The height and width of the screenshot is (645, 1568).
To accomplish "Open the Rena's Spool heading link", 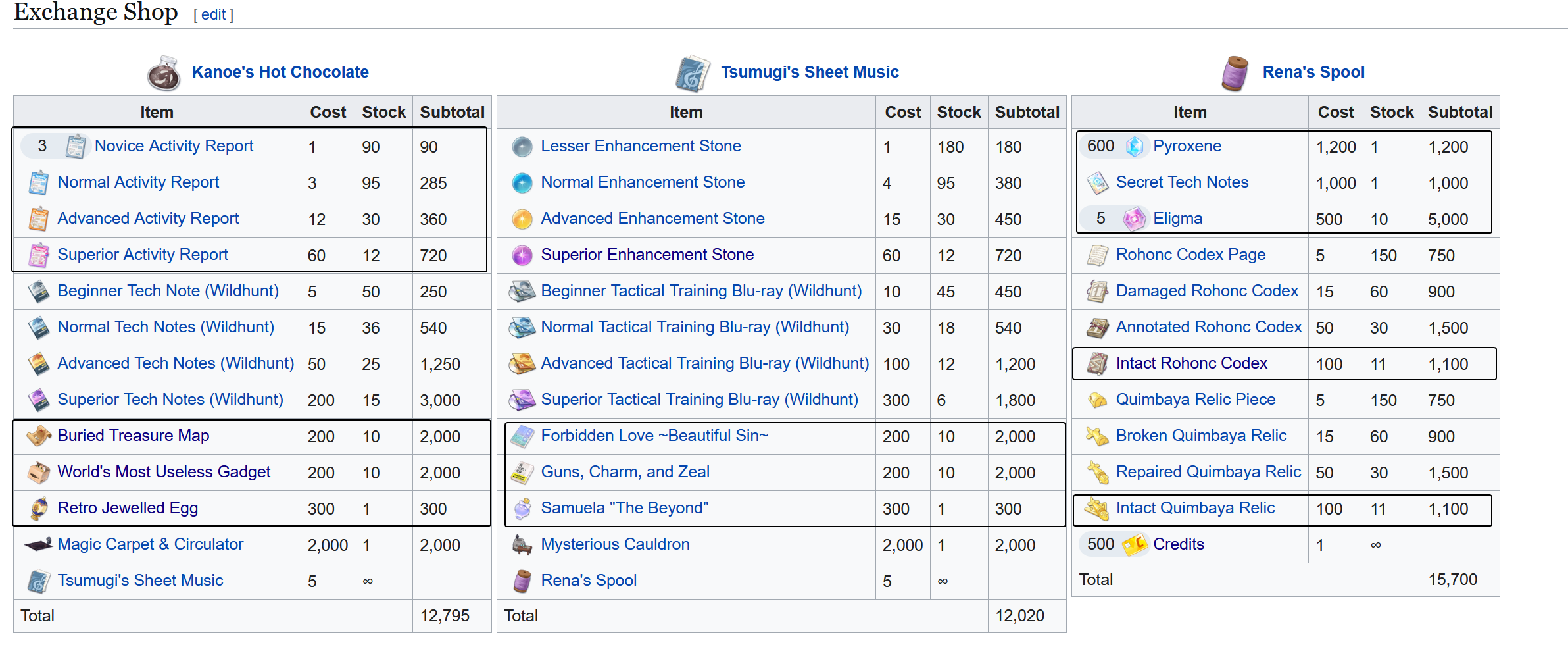I will 1313,72.
